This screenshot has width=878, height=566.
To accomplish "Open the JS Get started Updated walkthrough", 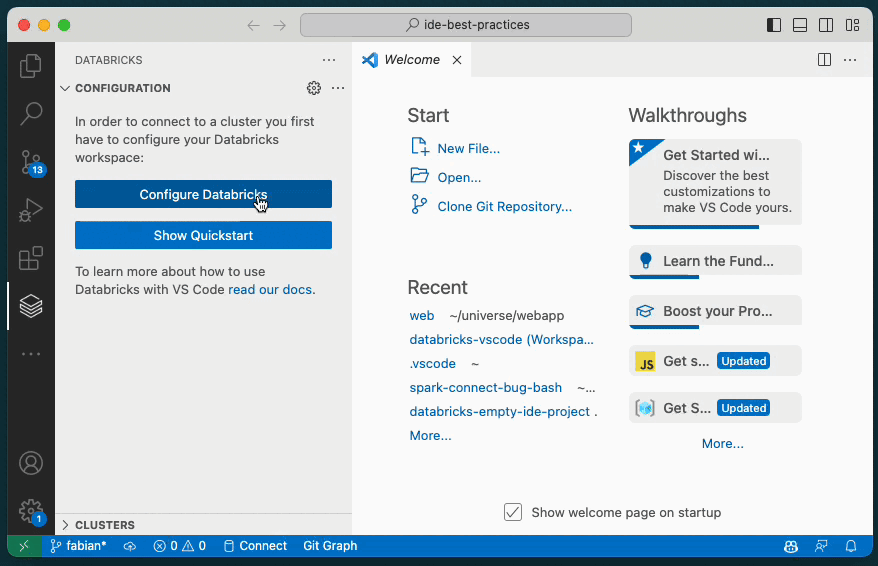I will point(715,361).
